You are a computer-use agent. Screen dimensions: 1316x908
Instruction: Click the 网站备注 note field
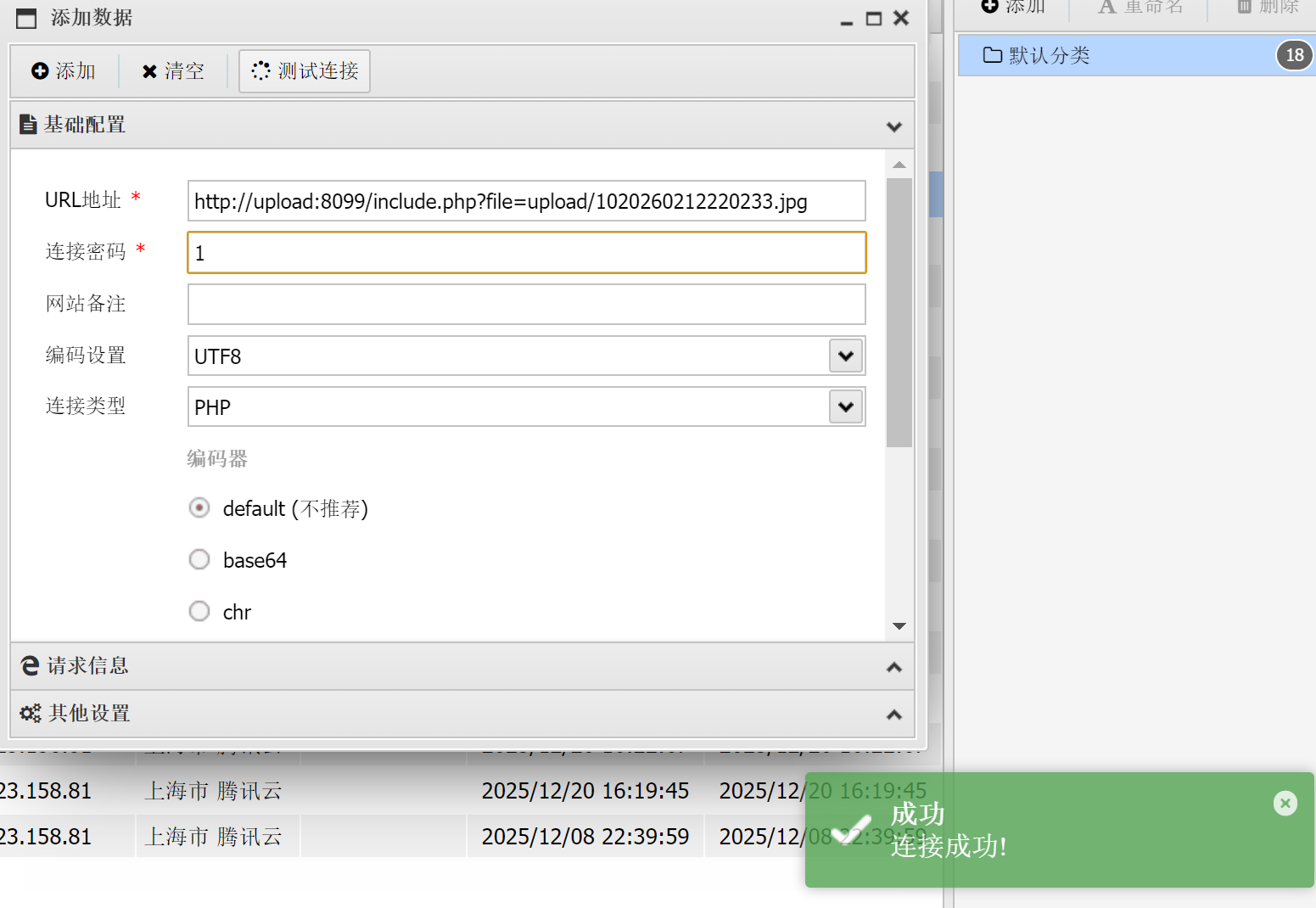tap(526, 305)
